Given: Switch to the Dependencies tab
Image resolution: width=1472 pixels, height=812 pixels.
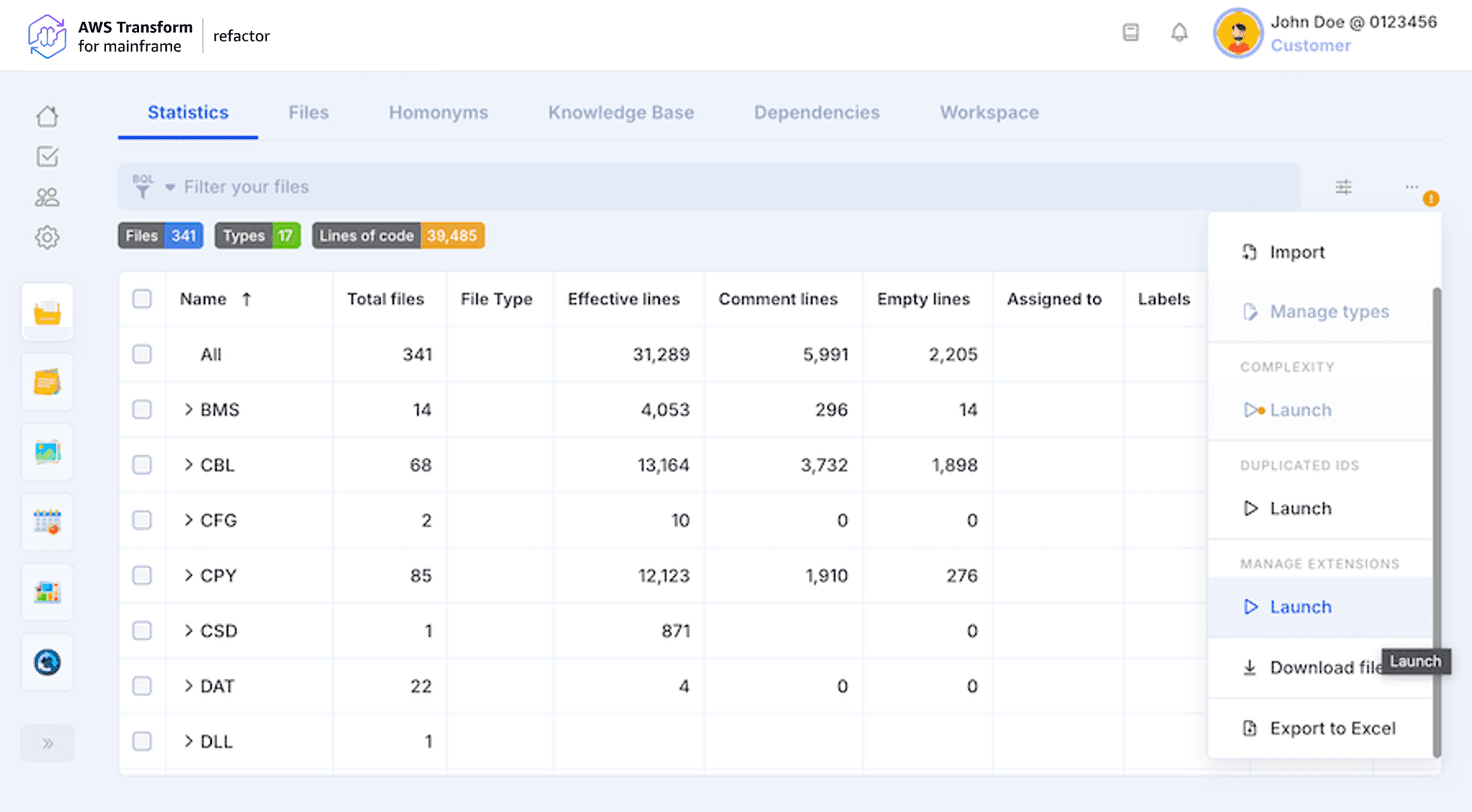Looking at the screenshot, I should point(816,113).
